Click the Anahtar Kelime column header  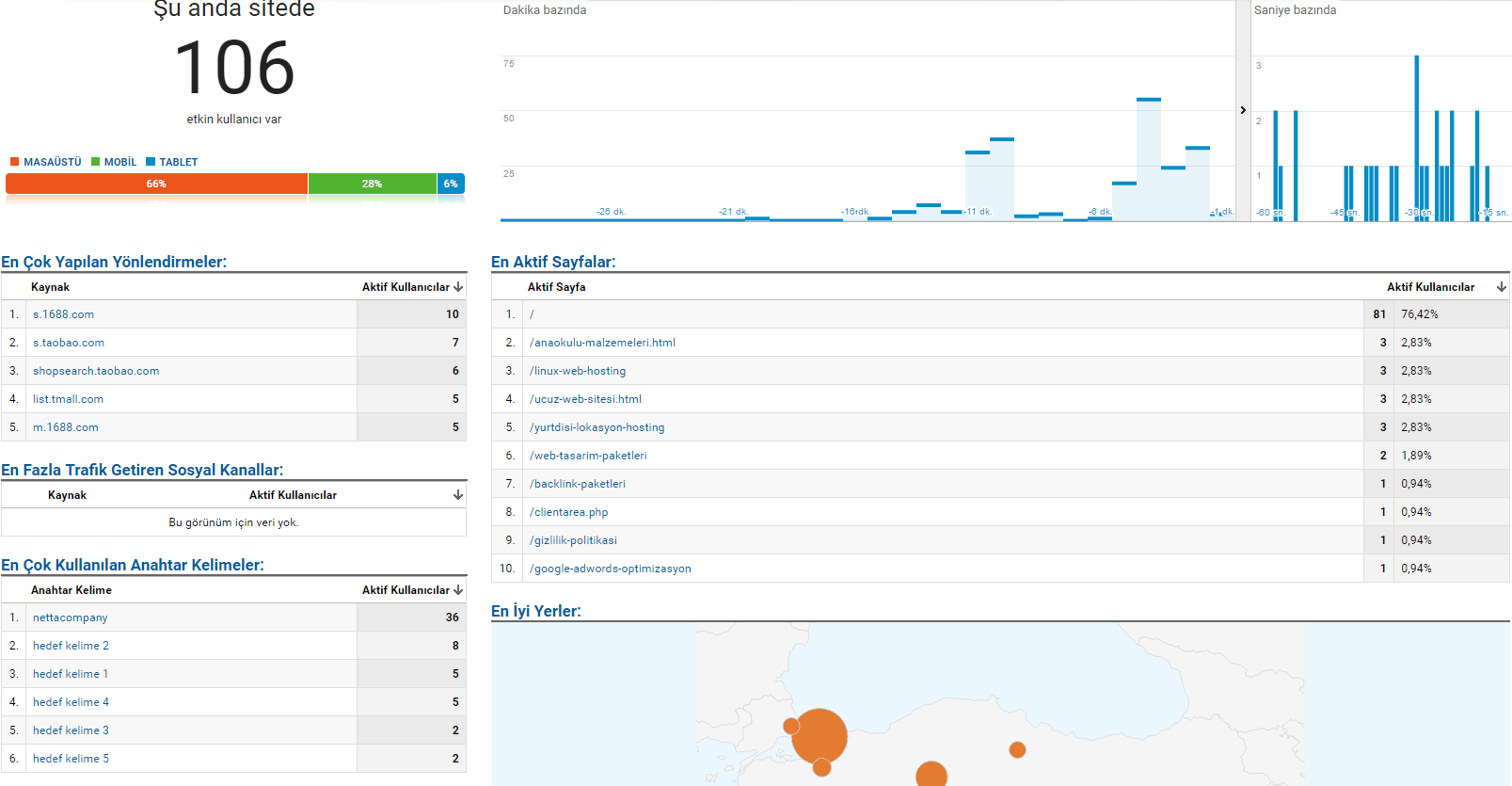click(72, 590)
